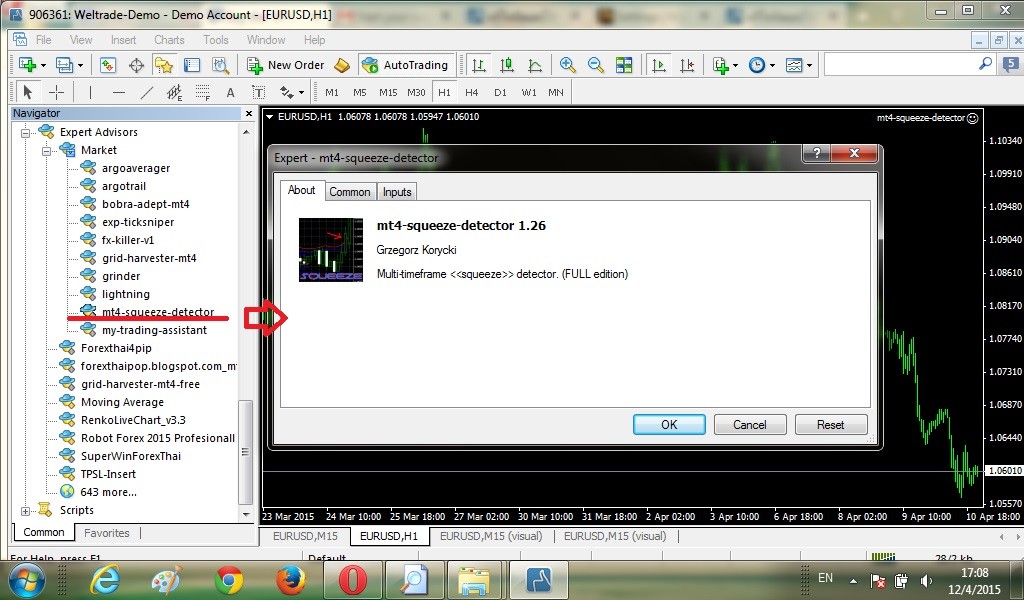Click OK in the Expert dialog

click(x=669, y=424)
